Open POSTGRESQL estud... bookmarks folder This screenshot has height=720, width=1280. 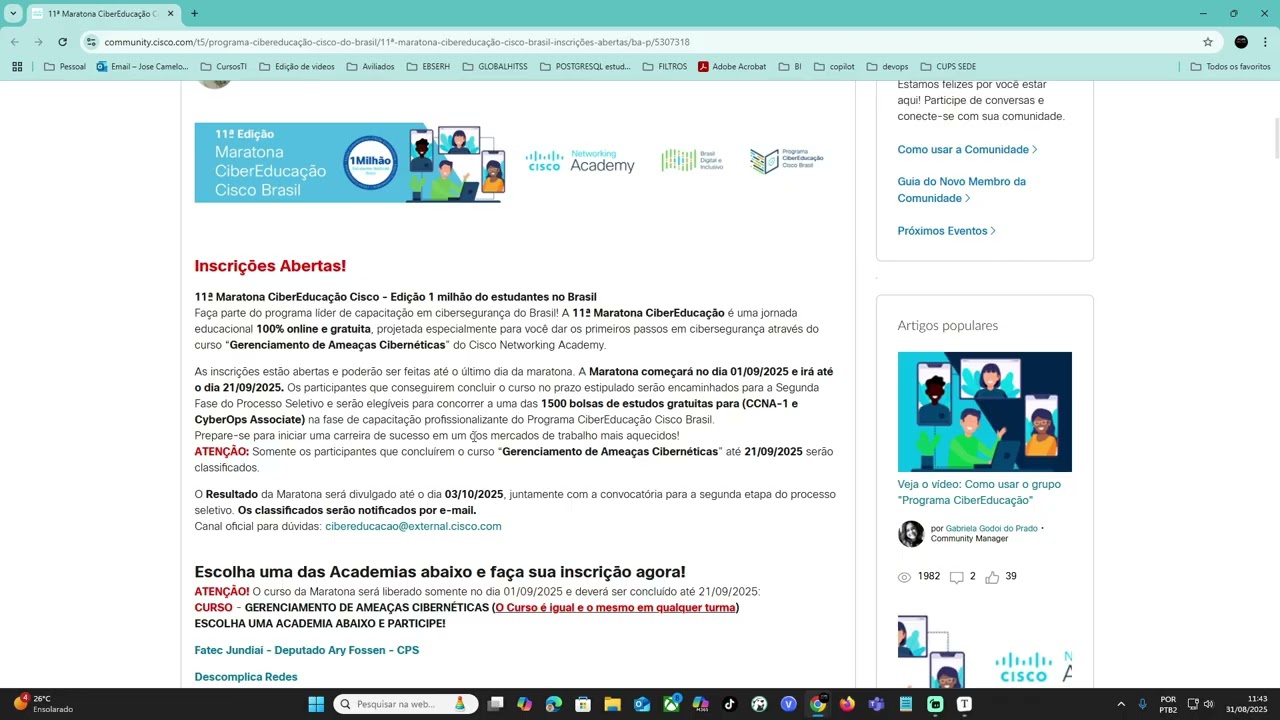pos(585,67)
